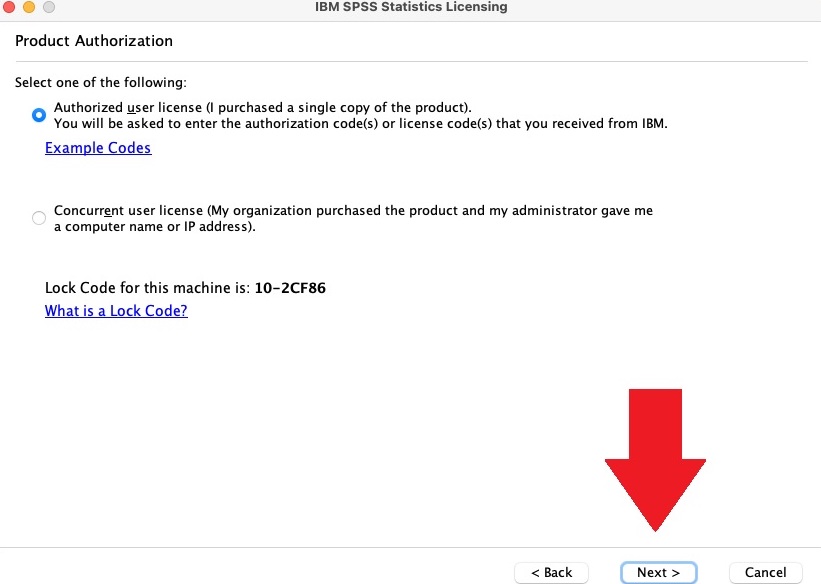Click the 'What is a Lock Code?' link
This screenshot has width=821, height=584.
(116, 311)
